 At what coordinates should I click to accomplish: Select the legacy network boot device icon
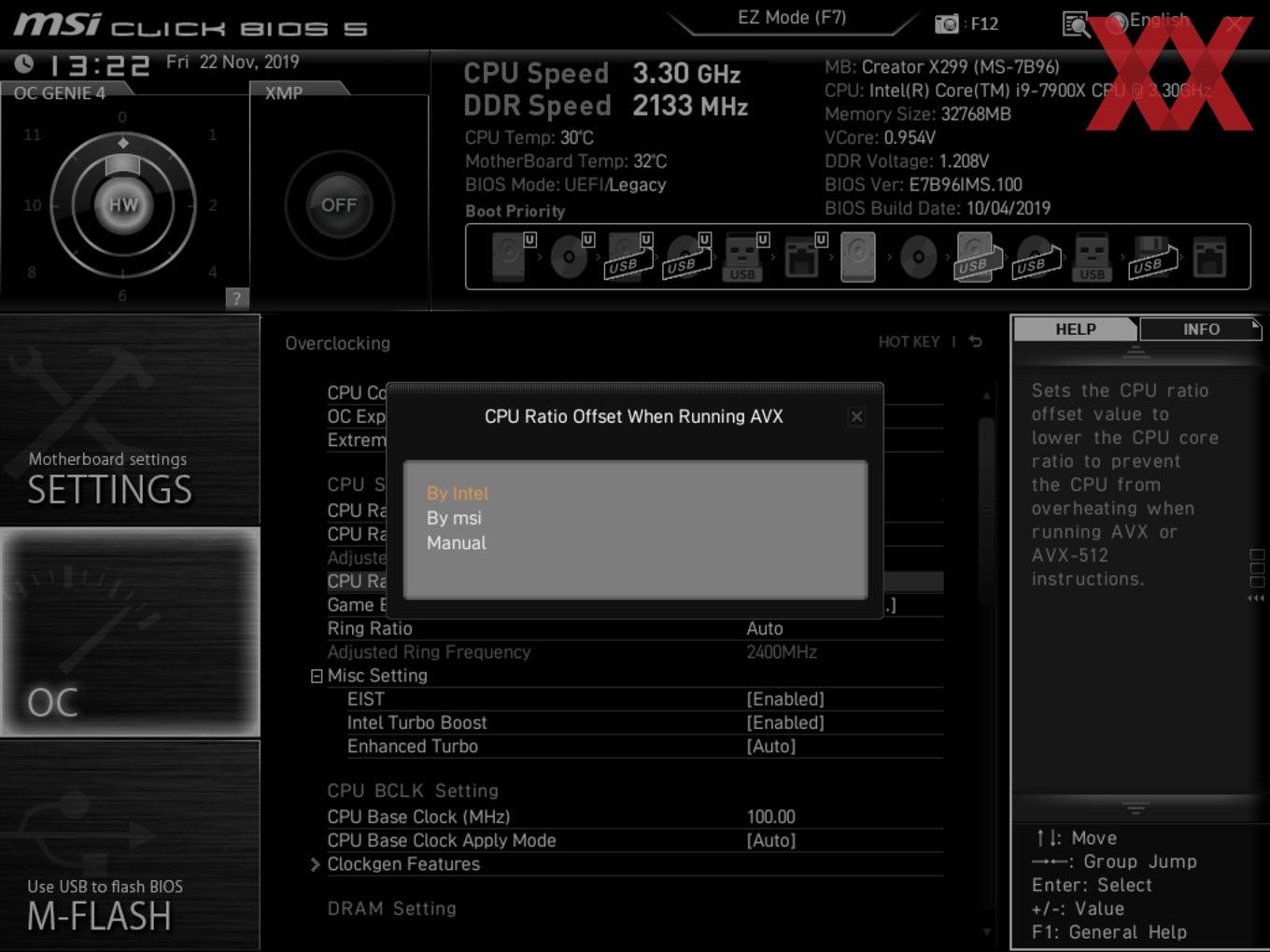tap(1209, 257)
